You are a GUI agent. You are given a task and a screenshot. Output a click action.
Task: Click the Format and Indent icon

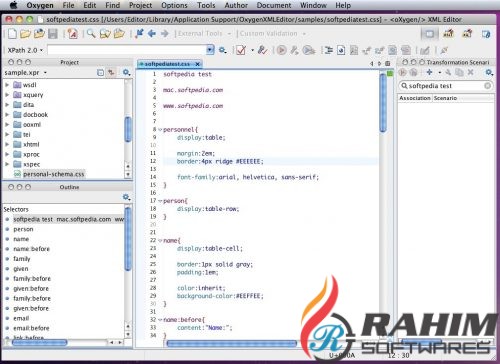pos(329,50)
